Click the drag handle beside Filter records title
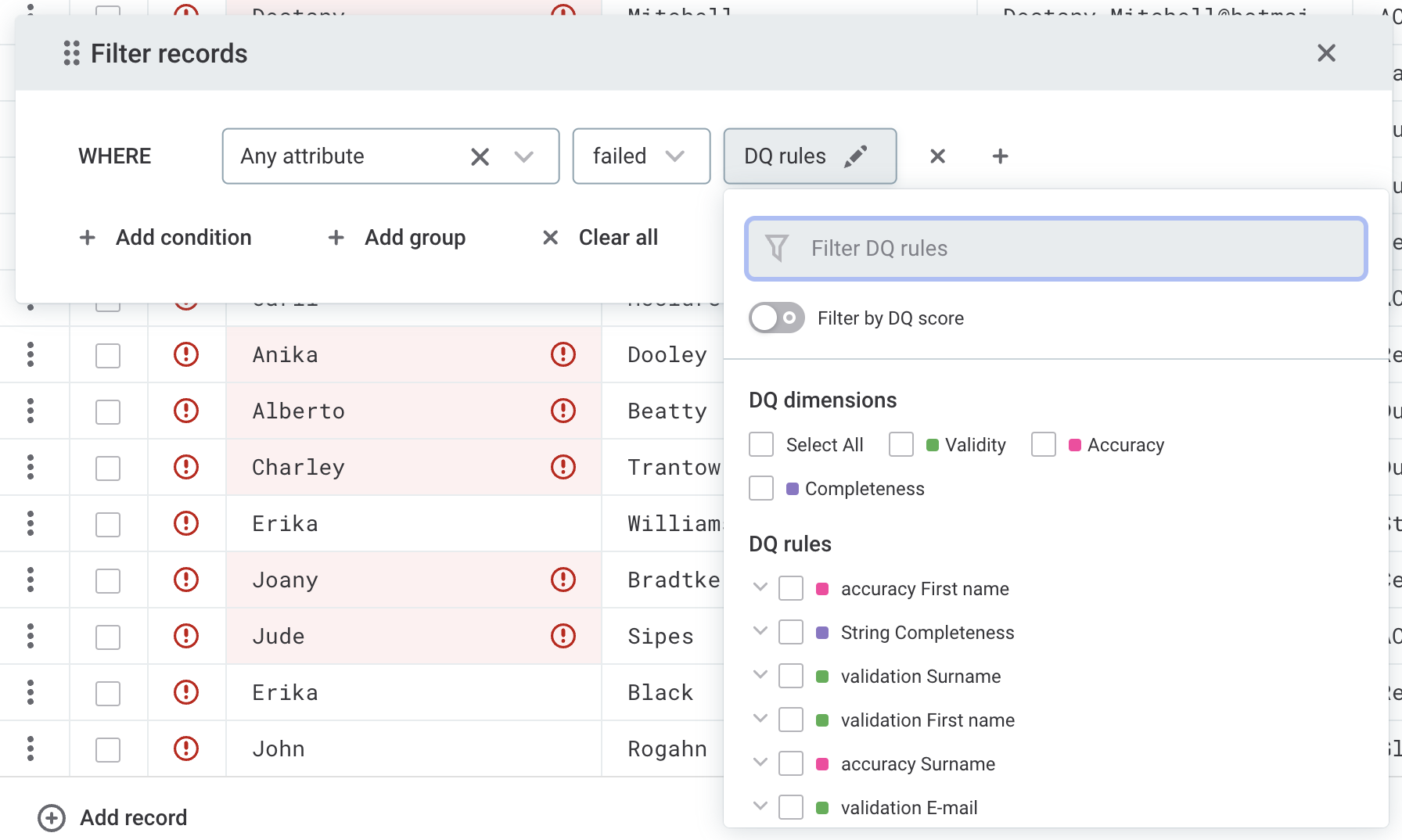The height and width of the screenshot is (840, 1402). click(x=70, y=53)
